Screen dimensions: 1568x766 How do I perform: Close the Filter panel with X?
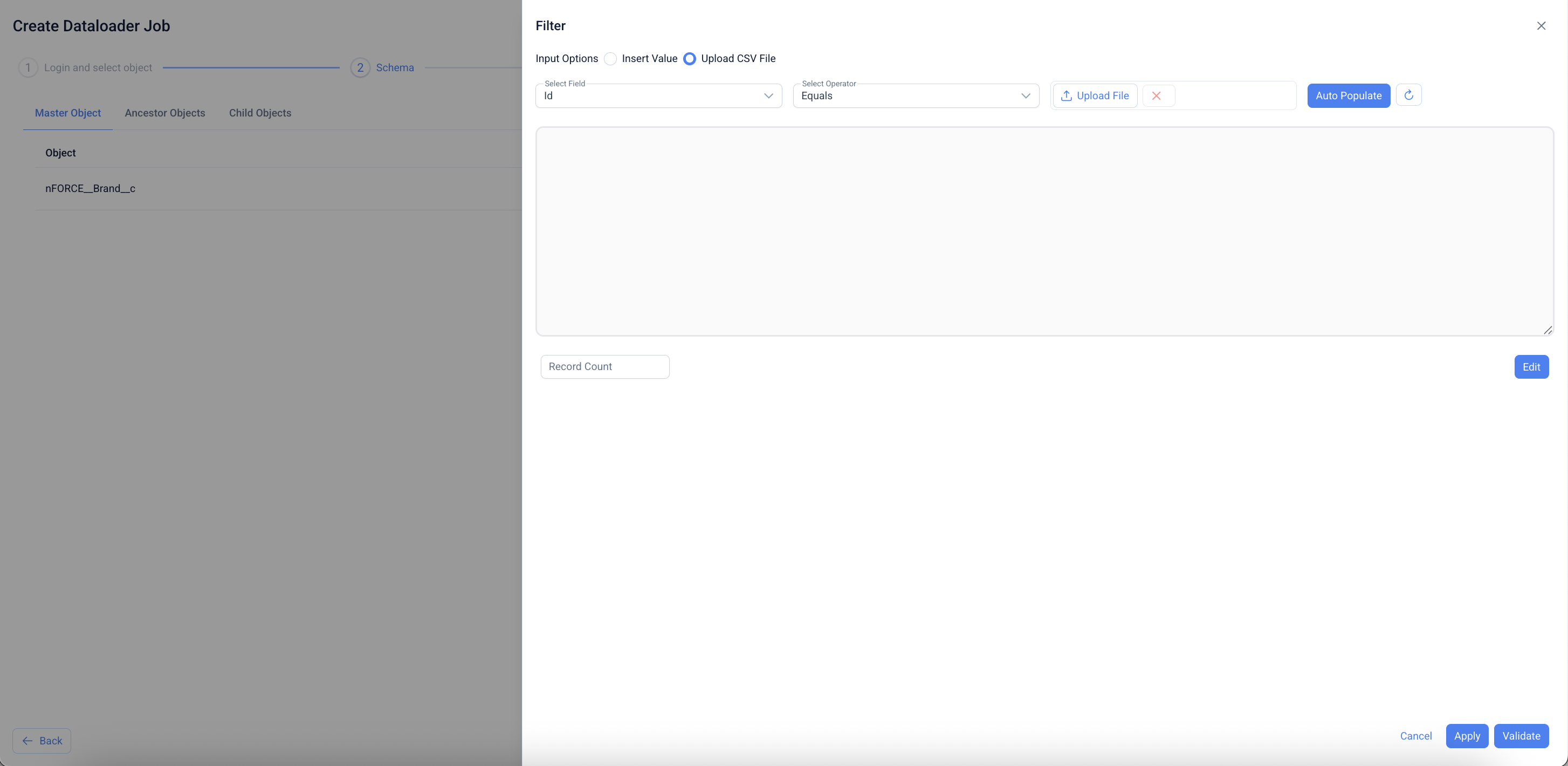(1541, 25)
